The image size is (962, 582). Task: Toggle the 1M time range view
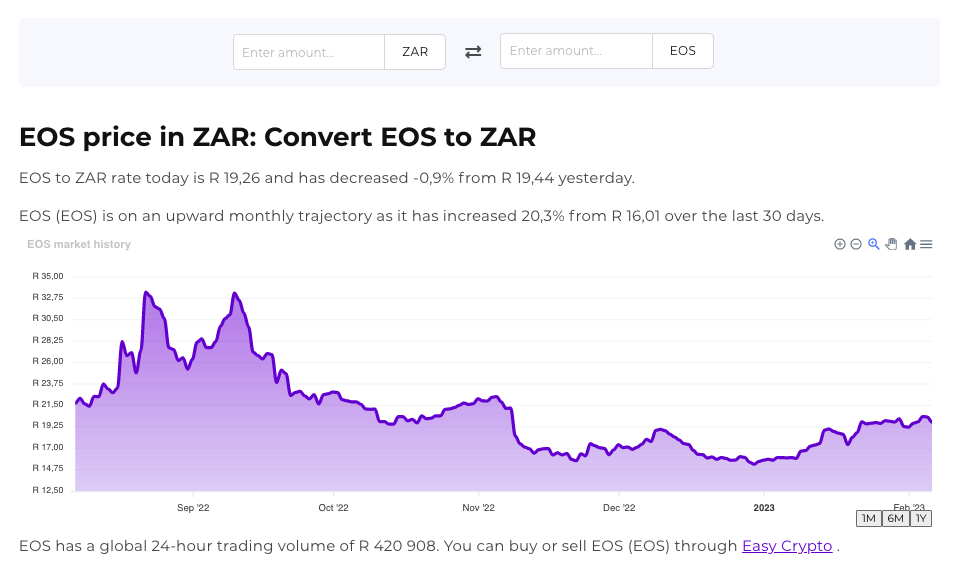point(868,518)
